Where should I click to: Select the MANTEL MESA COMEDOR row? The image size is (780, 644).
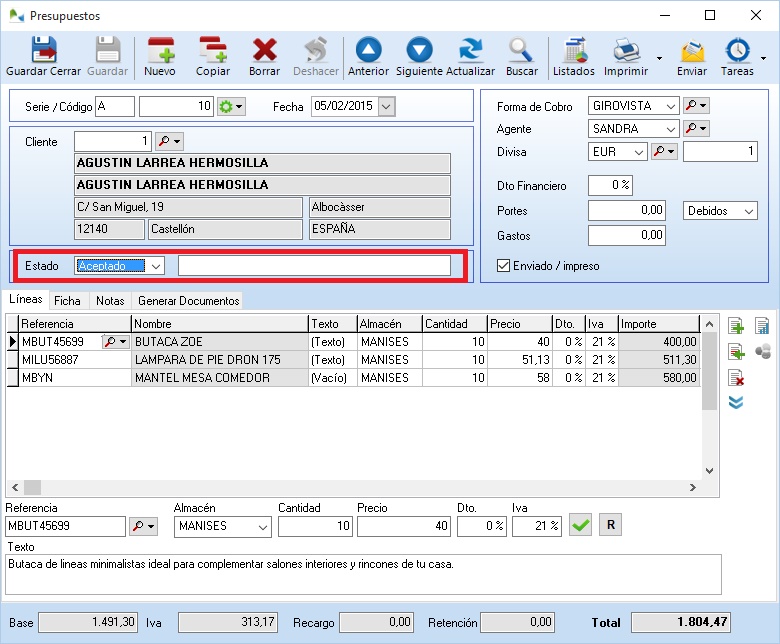click(202, 378)
